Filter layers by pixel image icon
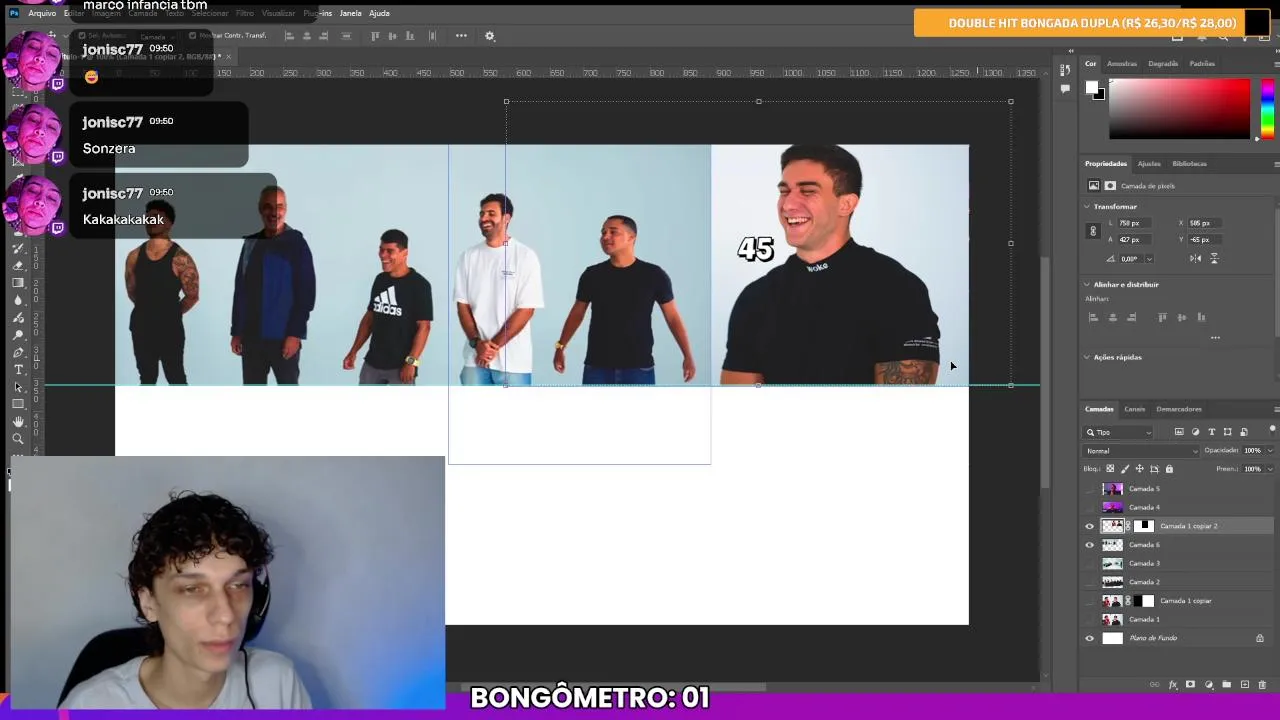Viewport: 1280px width, 720px height. tap(1179, 432)
